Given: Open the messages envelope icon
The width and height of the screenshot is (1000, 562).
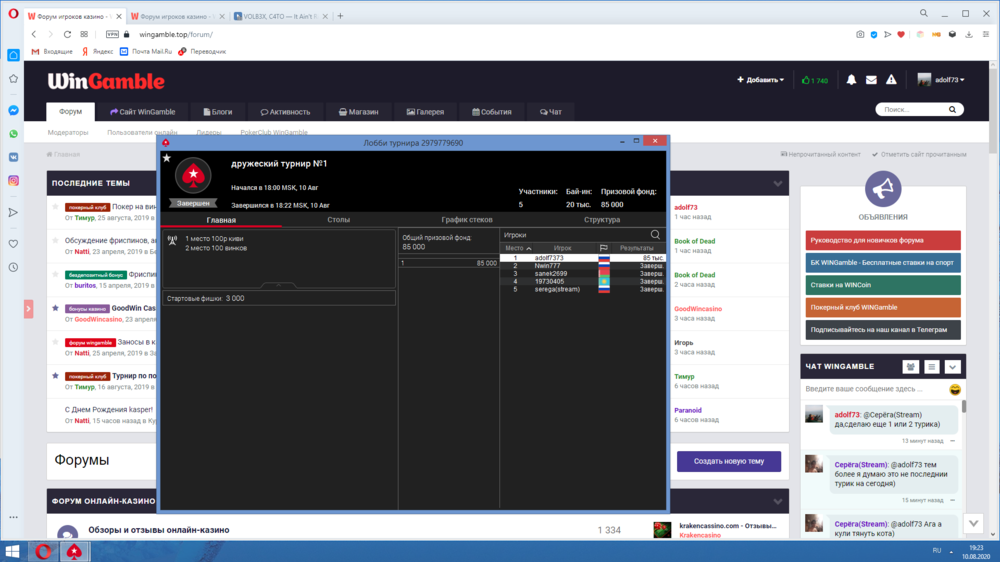Looking at the screenshot, I should [x=871, y=80].
